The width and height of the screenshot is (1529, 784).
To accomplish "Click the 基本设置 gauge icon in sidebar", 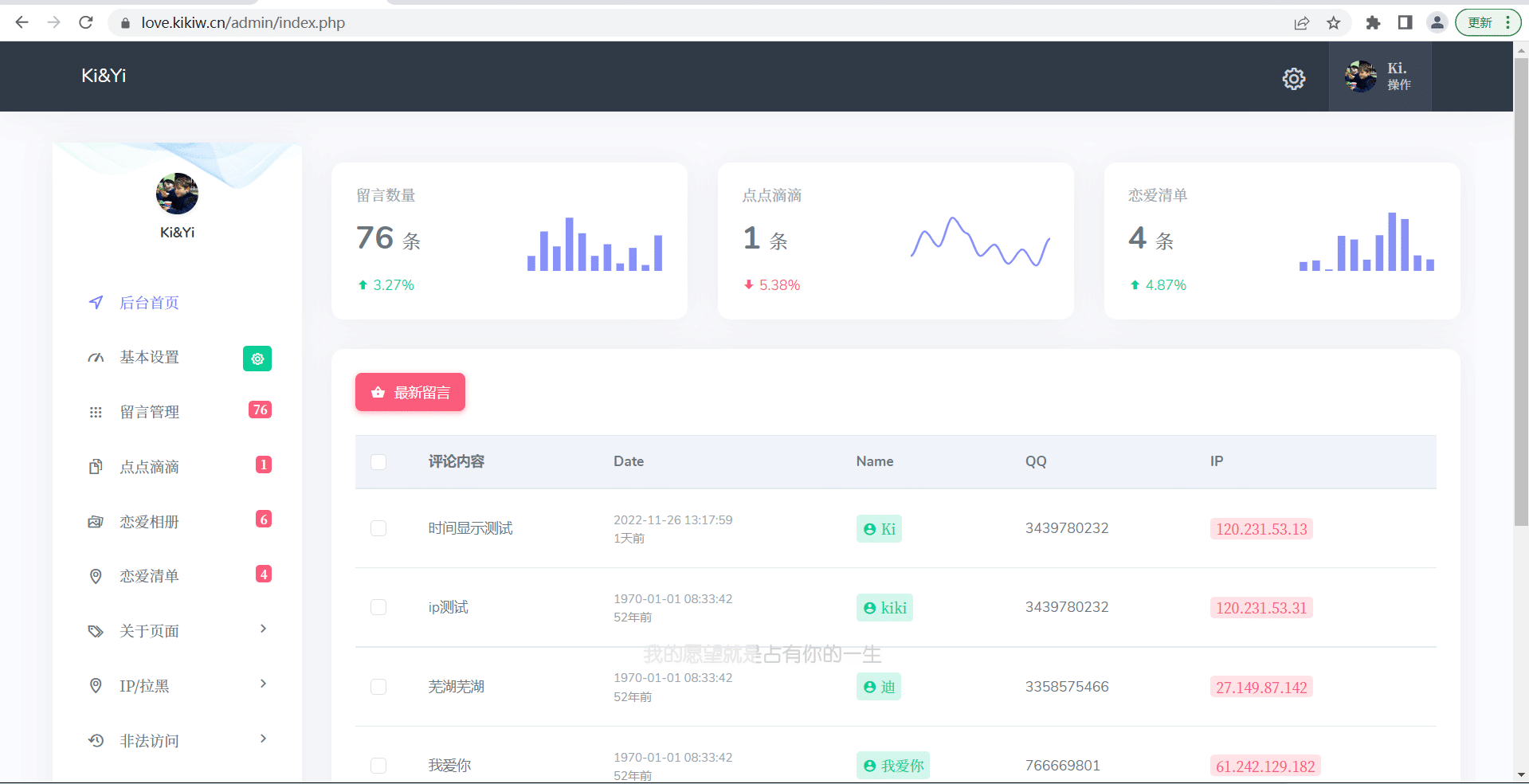I will coord(96,357).
